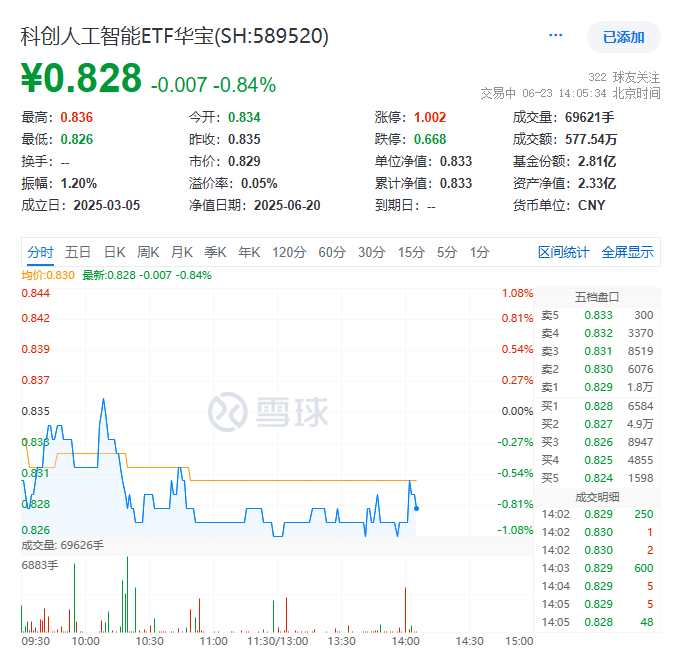This screenshot has height=658, width=673.
Task: Select the 买1 order row at 0.828
Action: pyautogui.click(x=597, y=406)
